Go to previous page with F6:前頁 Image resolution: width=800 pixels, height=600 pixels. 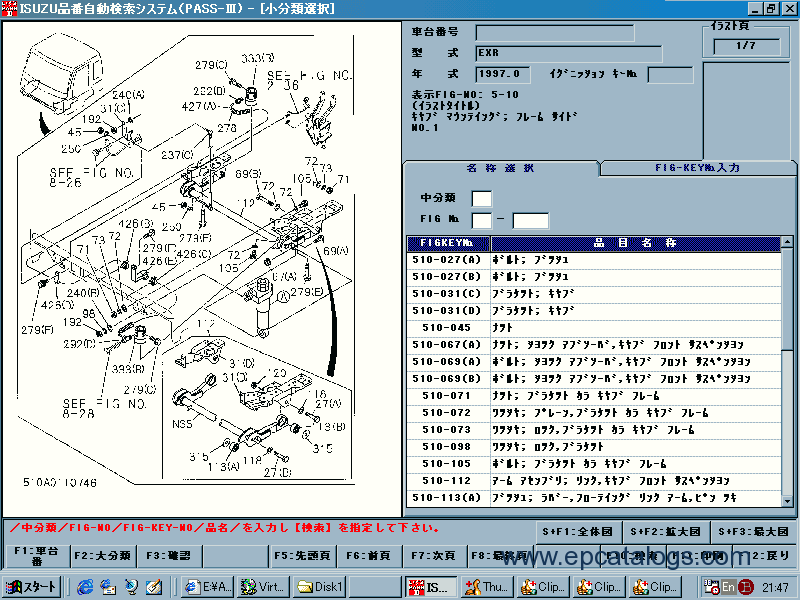click(x=368, y=556)
